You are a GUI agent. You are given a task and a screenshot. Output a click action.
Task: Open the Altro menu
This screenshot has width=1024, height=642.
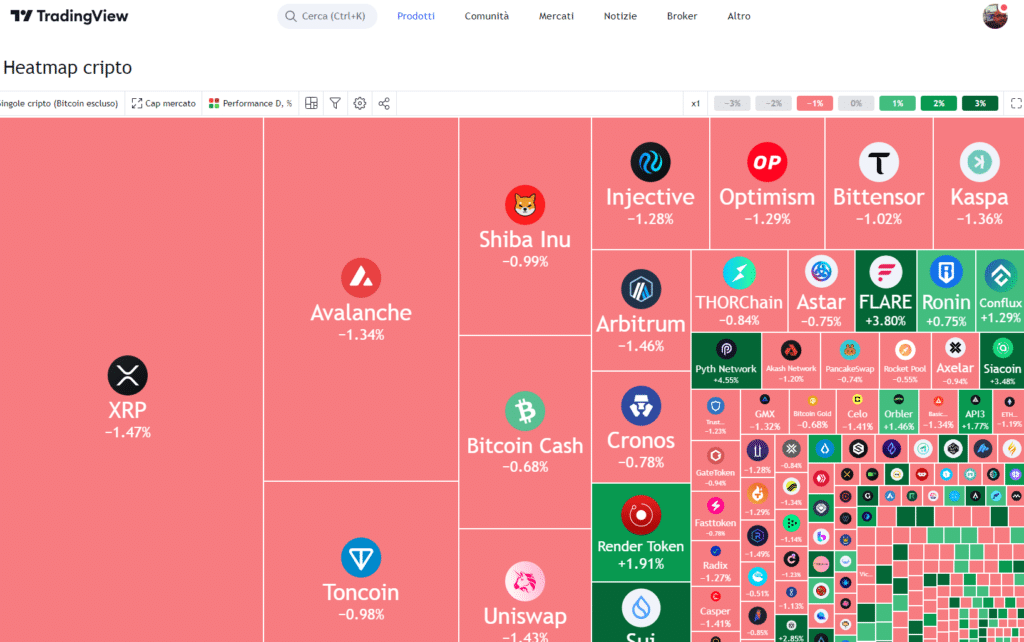739,16
